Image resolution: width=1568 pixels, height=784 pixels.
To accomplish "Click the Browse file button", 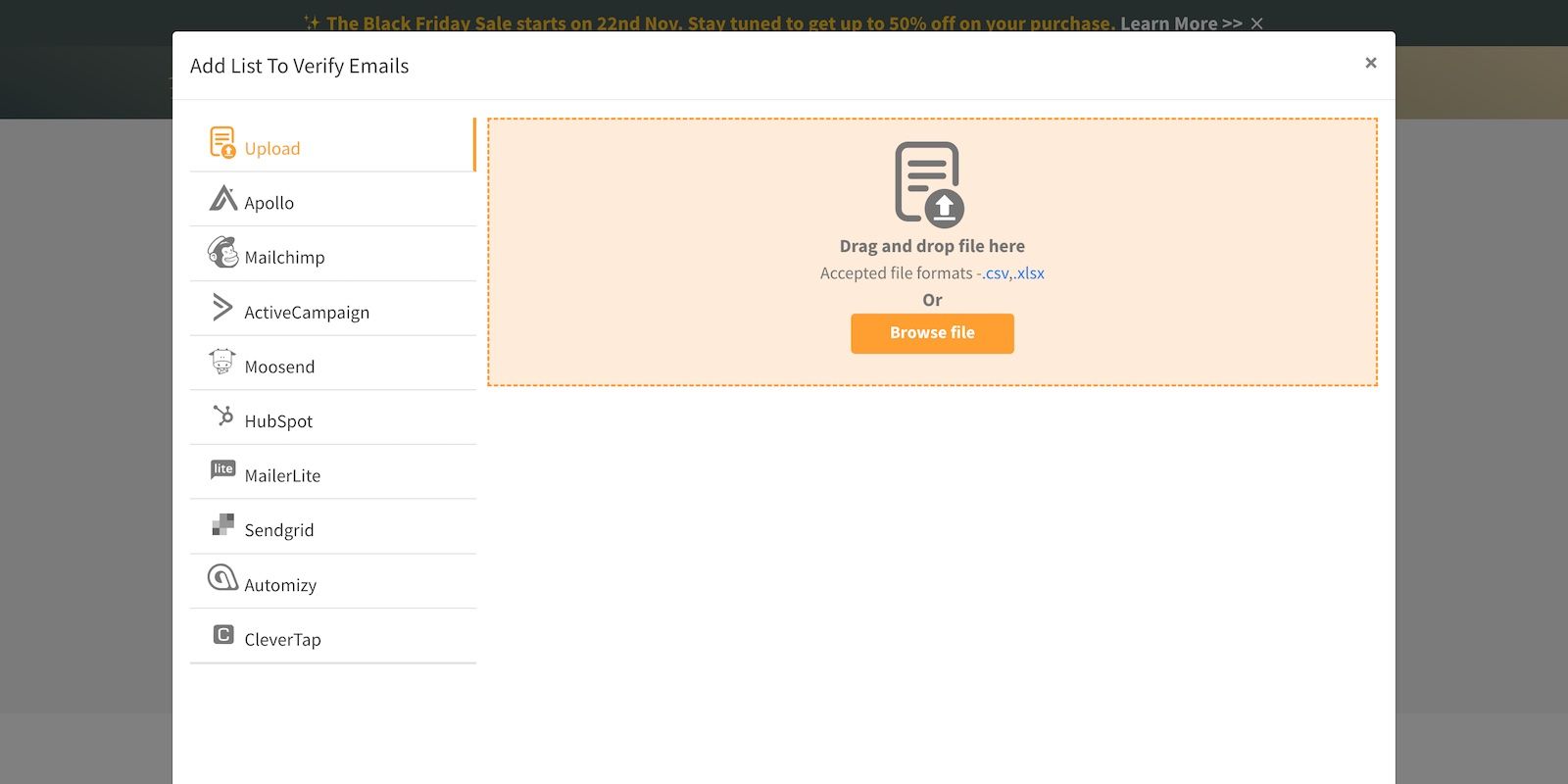I will point(932,333).
